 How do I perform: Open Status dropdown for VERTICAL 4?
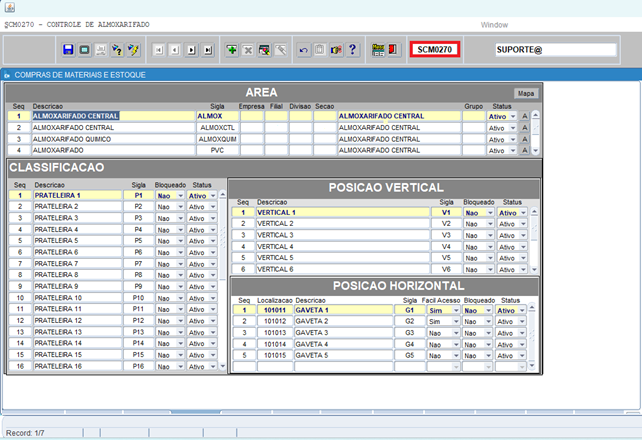pos(523,247)
